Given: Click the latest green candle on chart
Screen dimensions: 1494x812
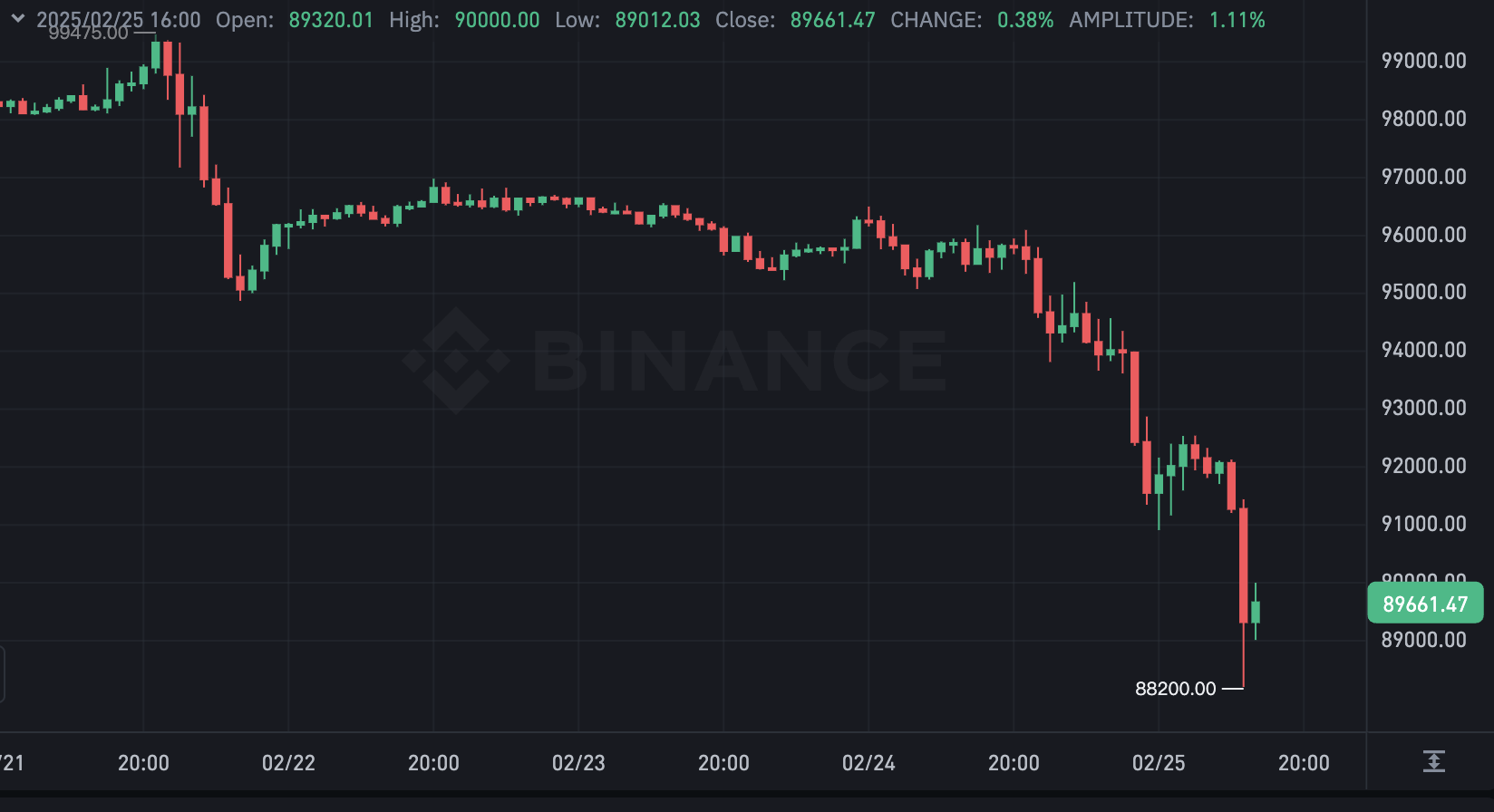Looking at the screenshot, I should pyautogui.click(x=1256, y=613).
